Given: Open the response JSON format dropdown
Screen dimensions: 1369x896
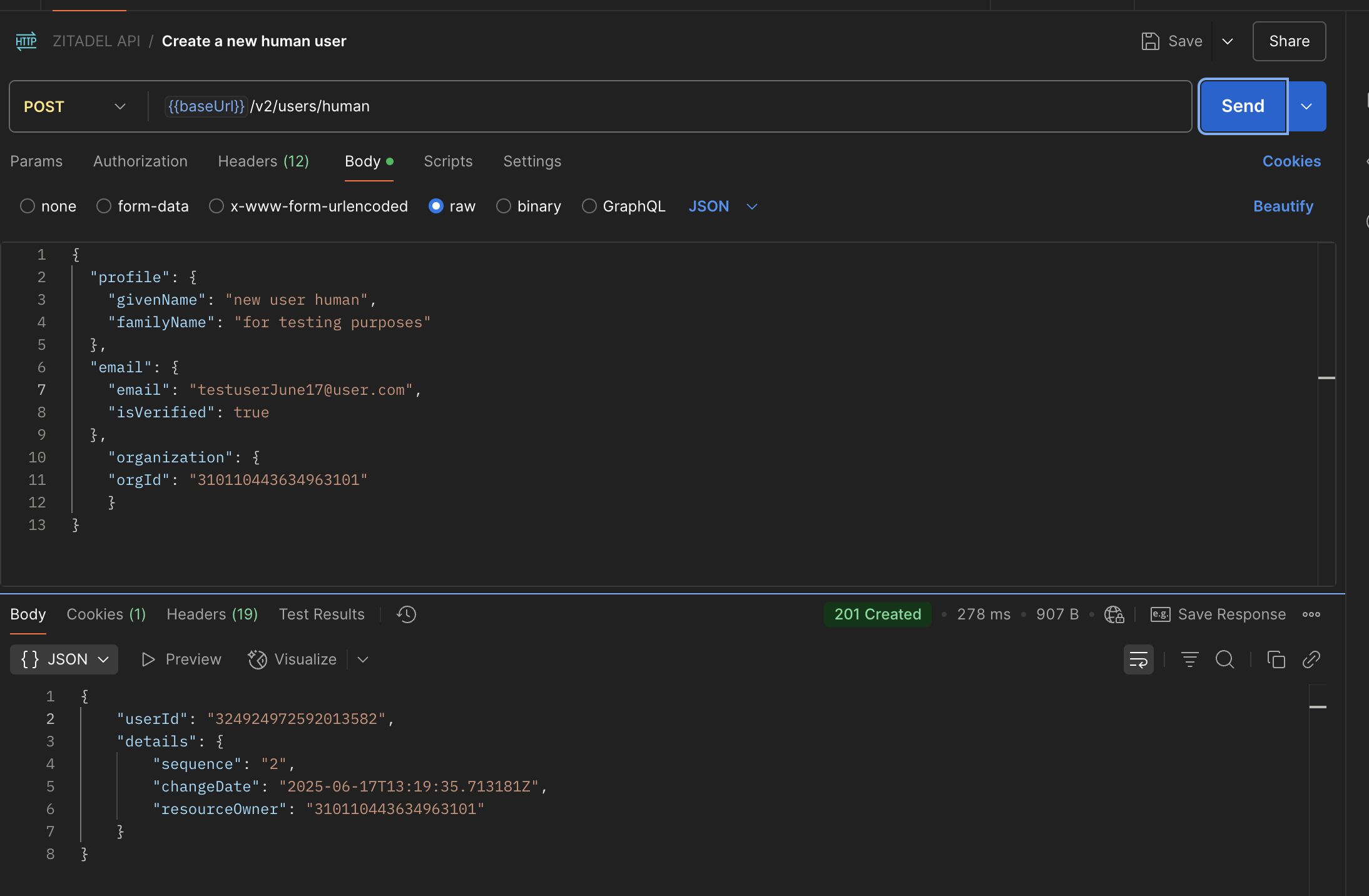Looking at the screenshot, I should [64, 659].
